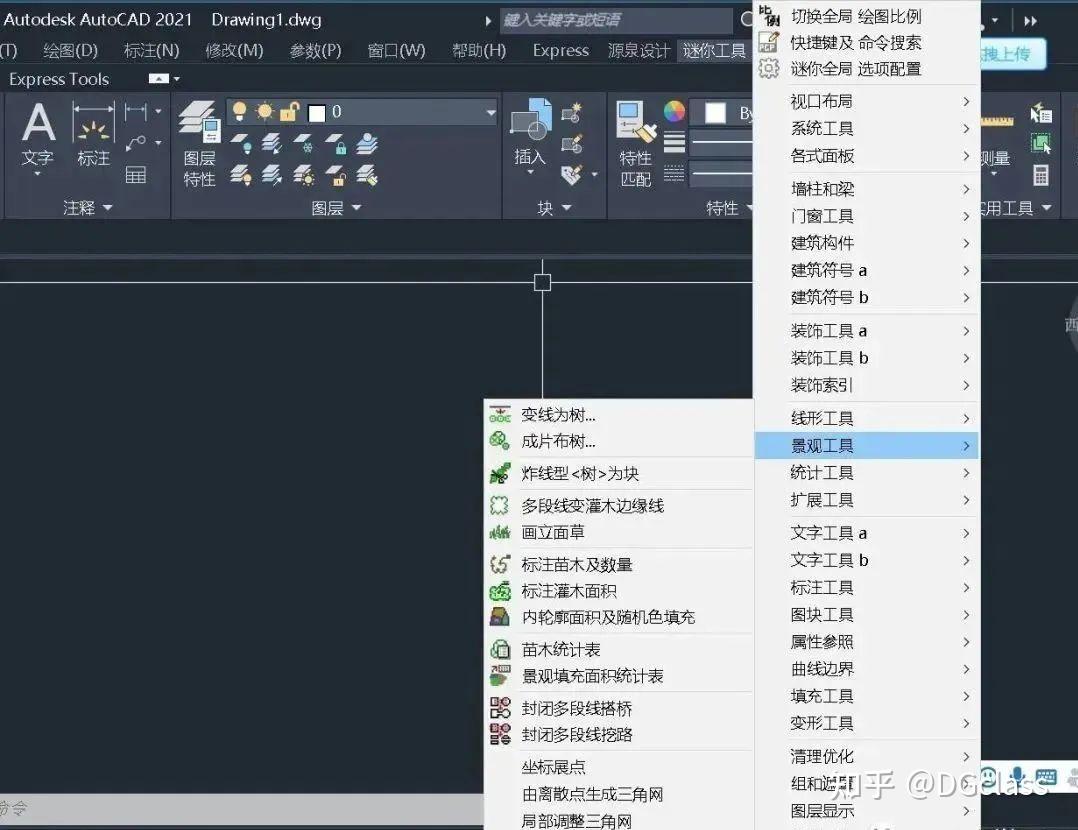Screen dimensions: 1078x830
Task: Click the 标注苗木及数量 icon
Action: tap(500, 565)
